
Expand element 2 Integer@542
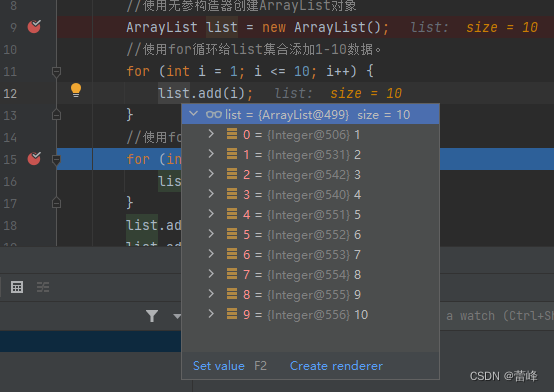(211, 174)
